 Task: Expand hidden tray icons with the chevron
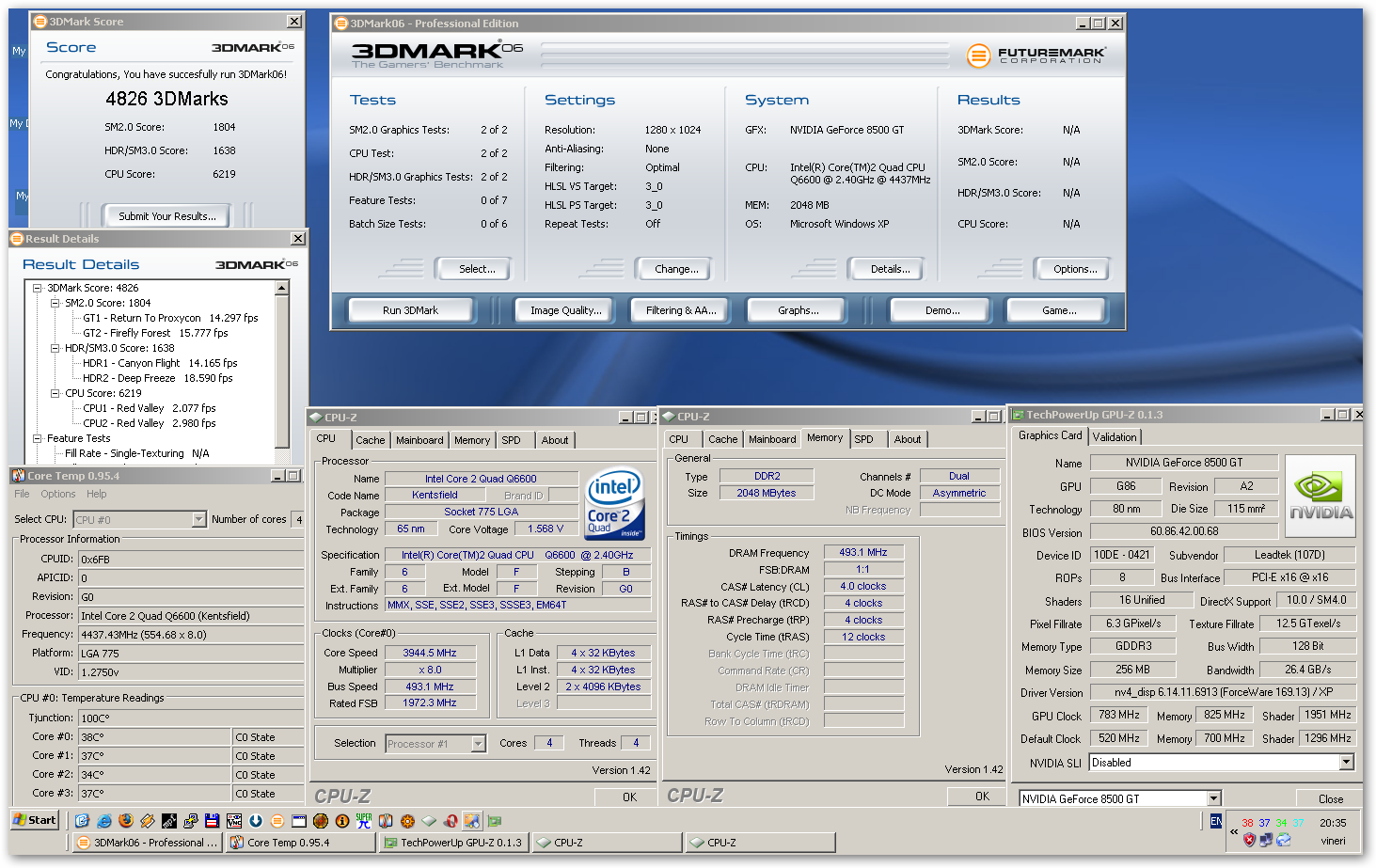[1233, 831]
